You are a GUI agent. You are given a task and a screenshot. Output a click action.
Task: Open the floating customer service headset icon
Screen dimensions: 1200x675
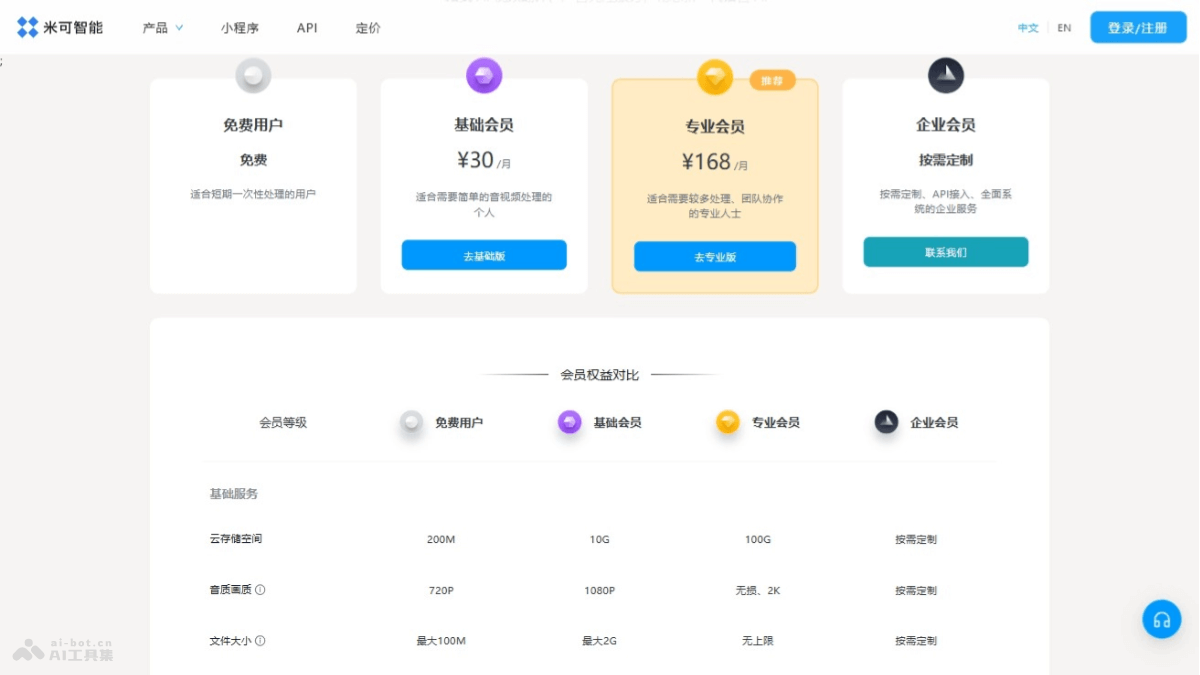pyautogui.click(x=1161, y=619)
